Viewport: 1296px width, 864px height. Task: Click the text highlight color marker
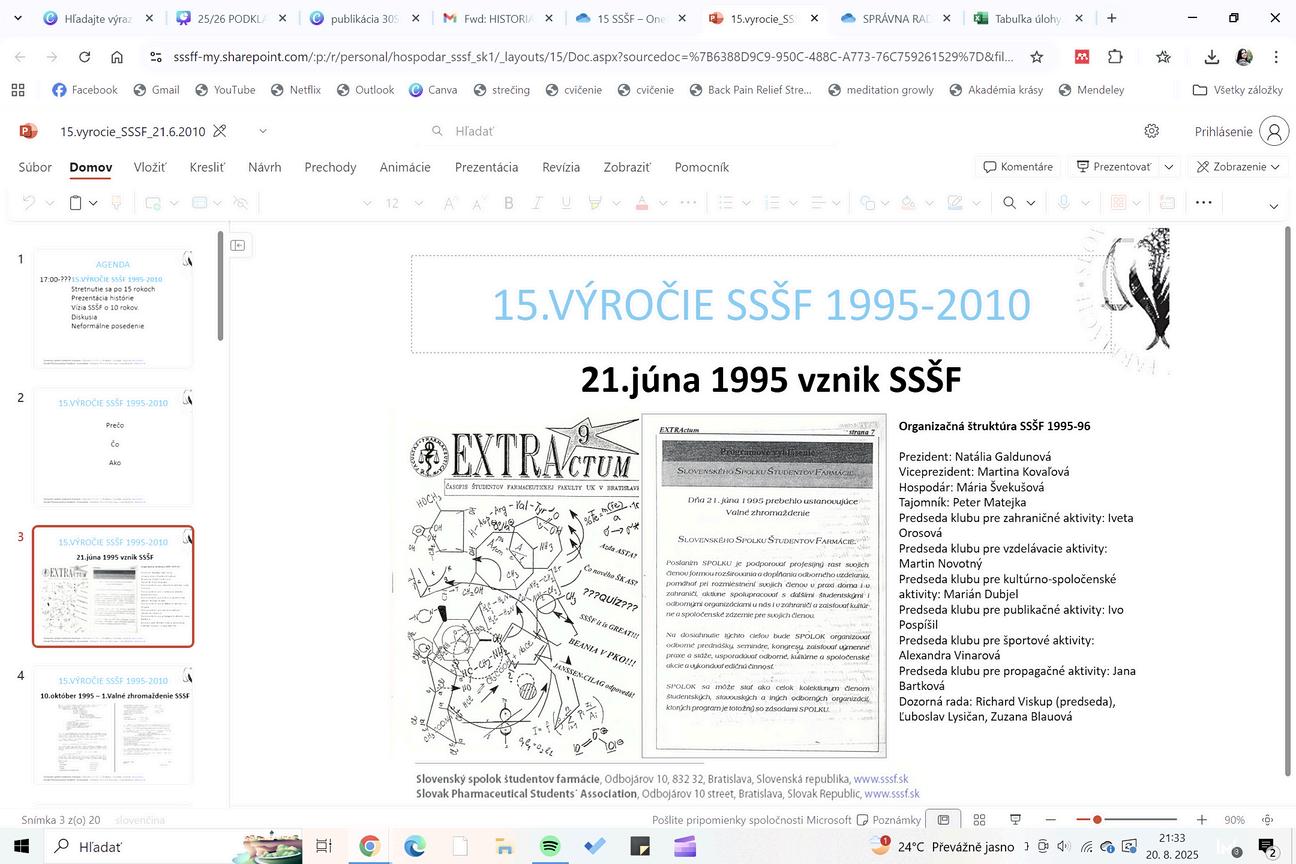(x=596, y=203)
